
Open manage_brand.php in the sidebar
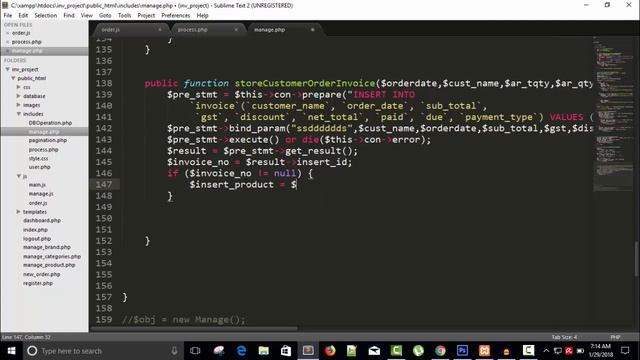point(47,247)
